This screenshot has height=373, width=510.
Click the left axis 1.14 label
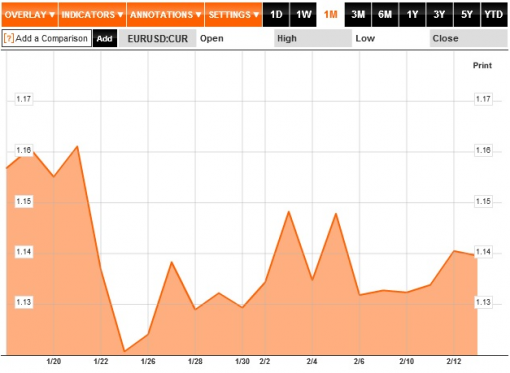(x=24, y=252)
